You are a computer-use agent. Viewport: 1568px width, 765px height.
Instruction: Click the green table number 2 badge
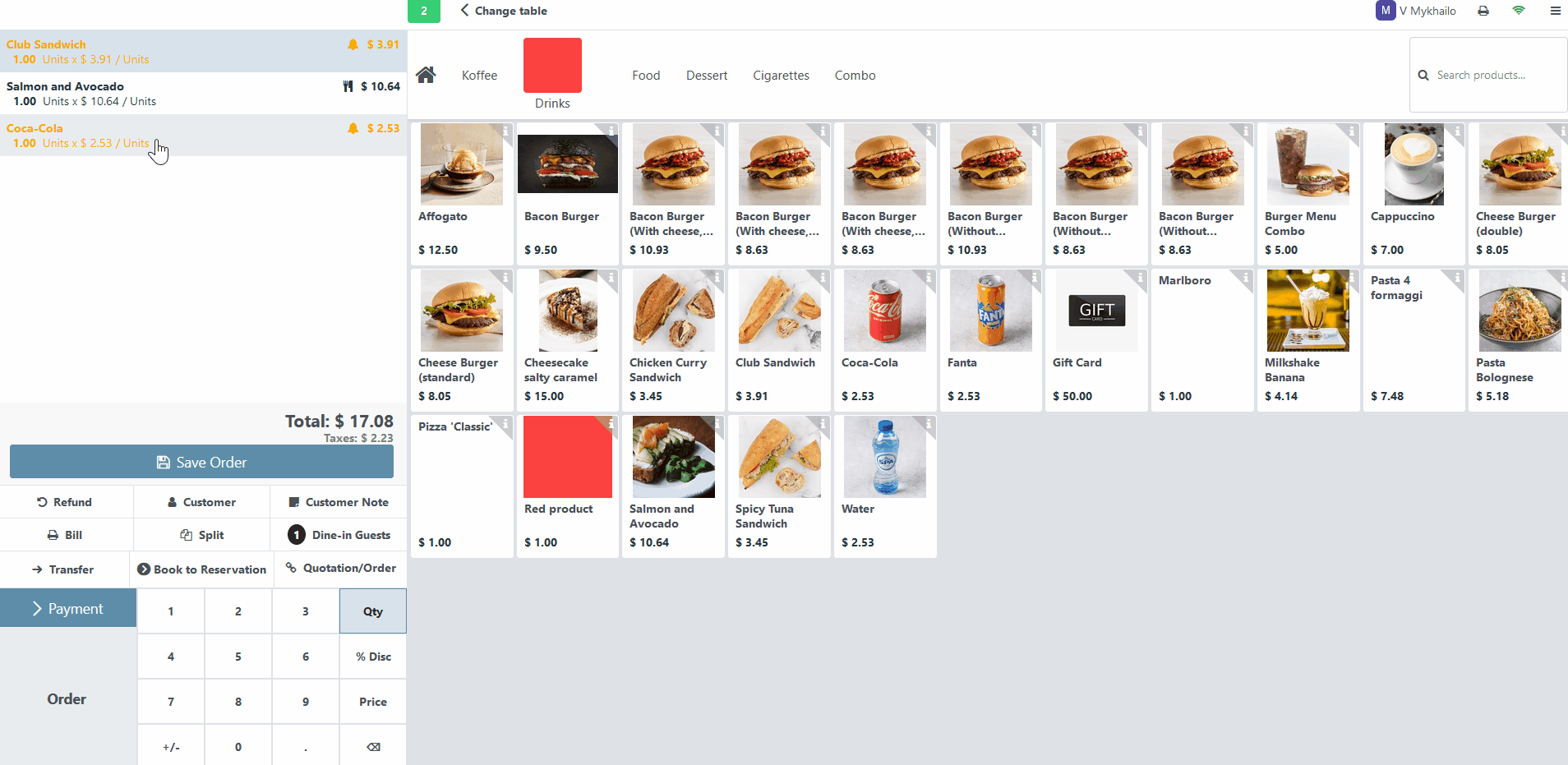point(424,11)
